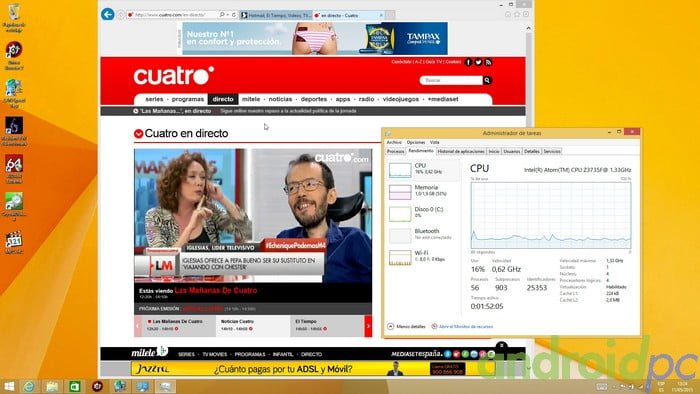
Task: Go back using the browser back arrow
Action: (x=108, y=15)
